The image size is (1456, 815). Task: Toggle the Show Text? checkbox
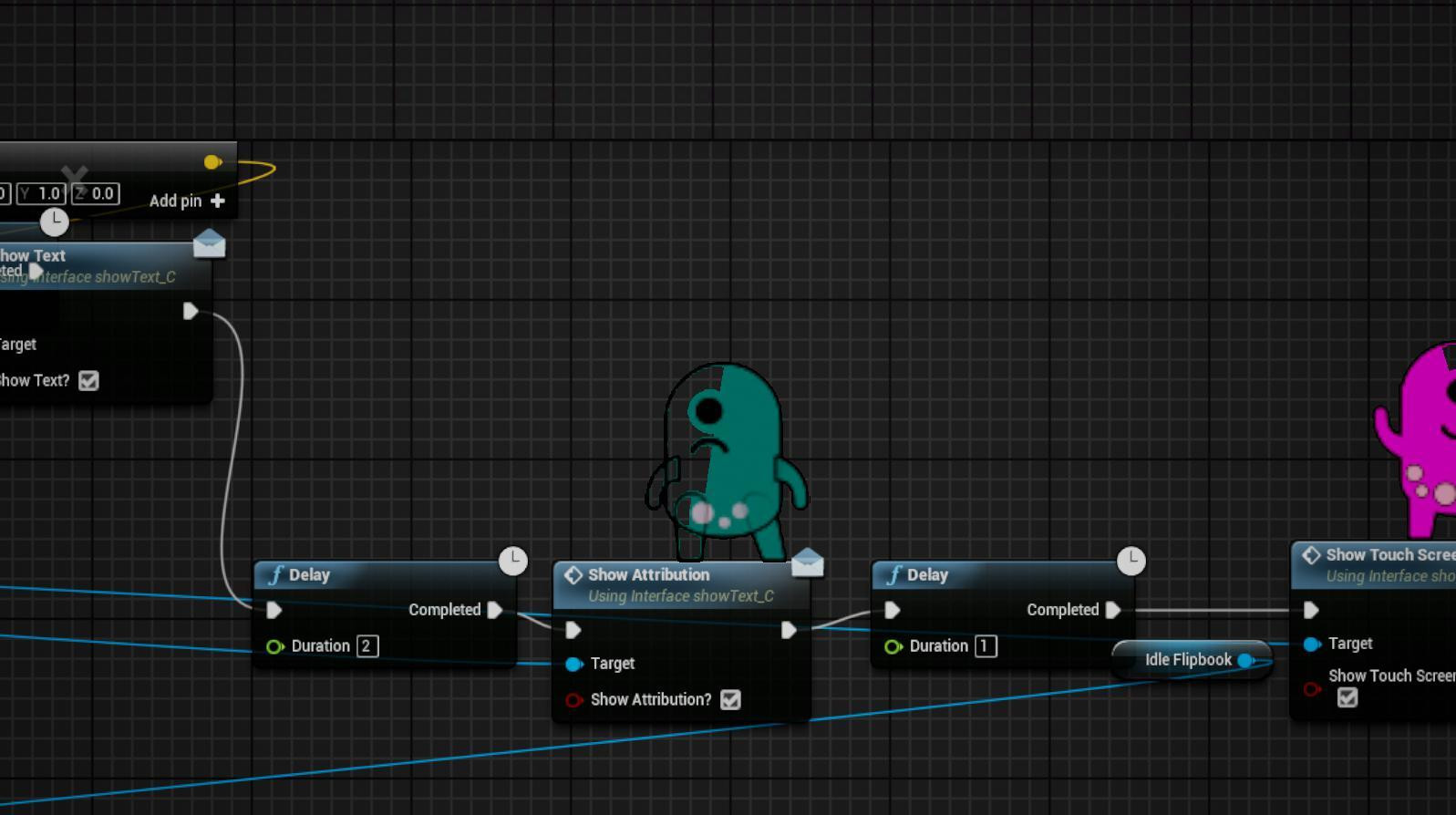coord(88,380)
